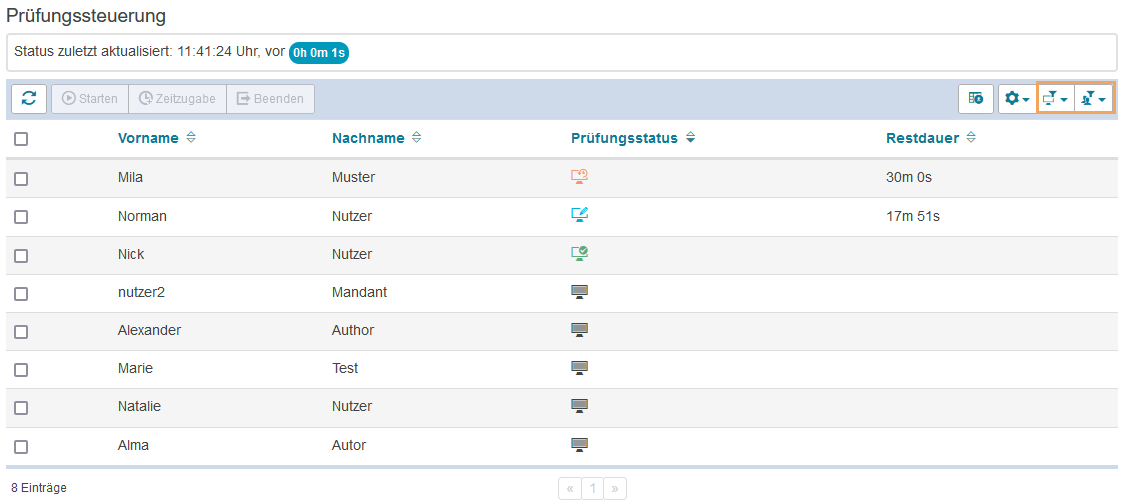The height and width of the screenshot is (504, 1129).
Task: Click the first name Alma
Action: click(133, 446)
